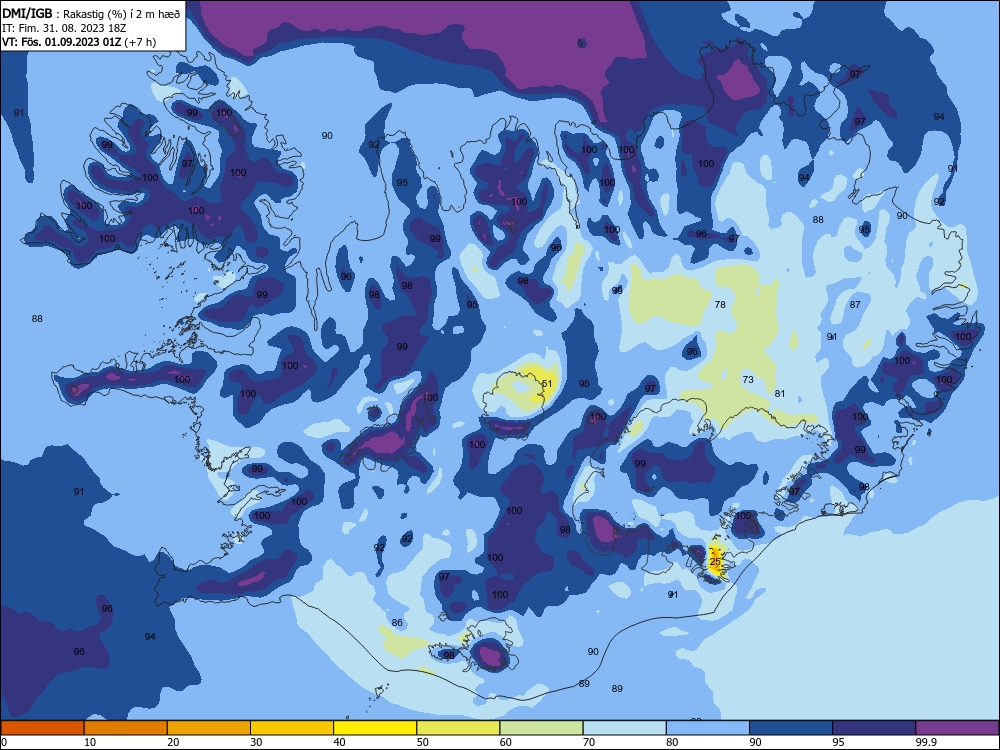Click the "IT: Fim. 31. 08. 2023 18Z" line
The width and height of the screenshot is (1000, 750).
(x=64, y=28)
